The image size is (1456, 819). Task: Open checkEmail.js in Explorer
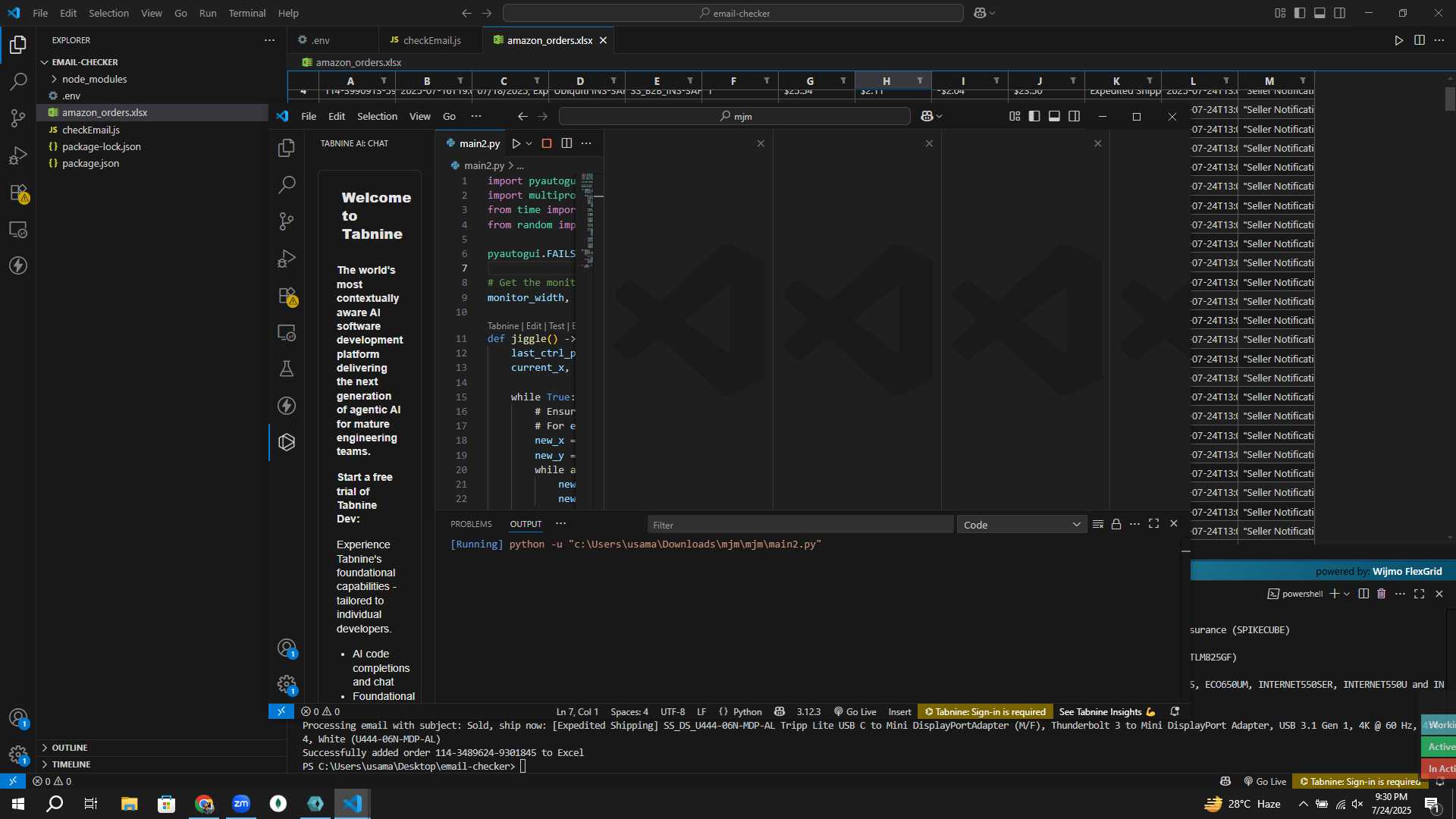(x=91, y=130)
